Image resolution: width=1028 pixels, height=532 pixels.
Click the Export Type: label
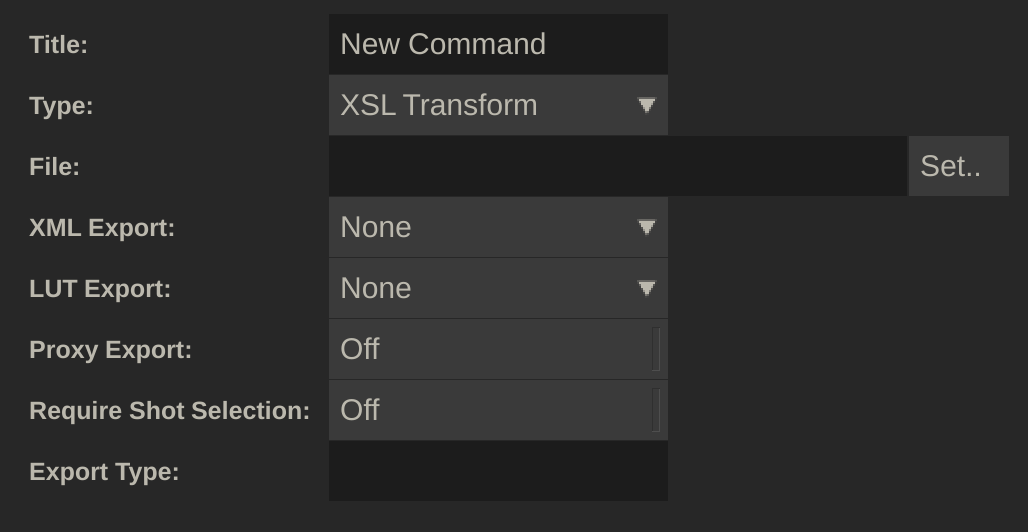[x=104, y=472]
